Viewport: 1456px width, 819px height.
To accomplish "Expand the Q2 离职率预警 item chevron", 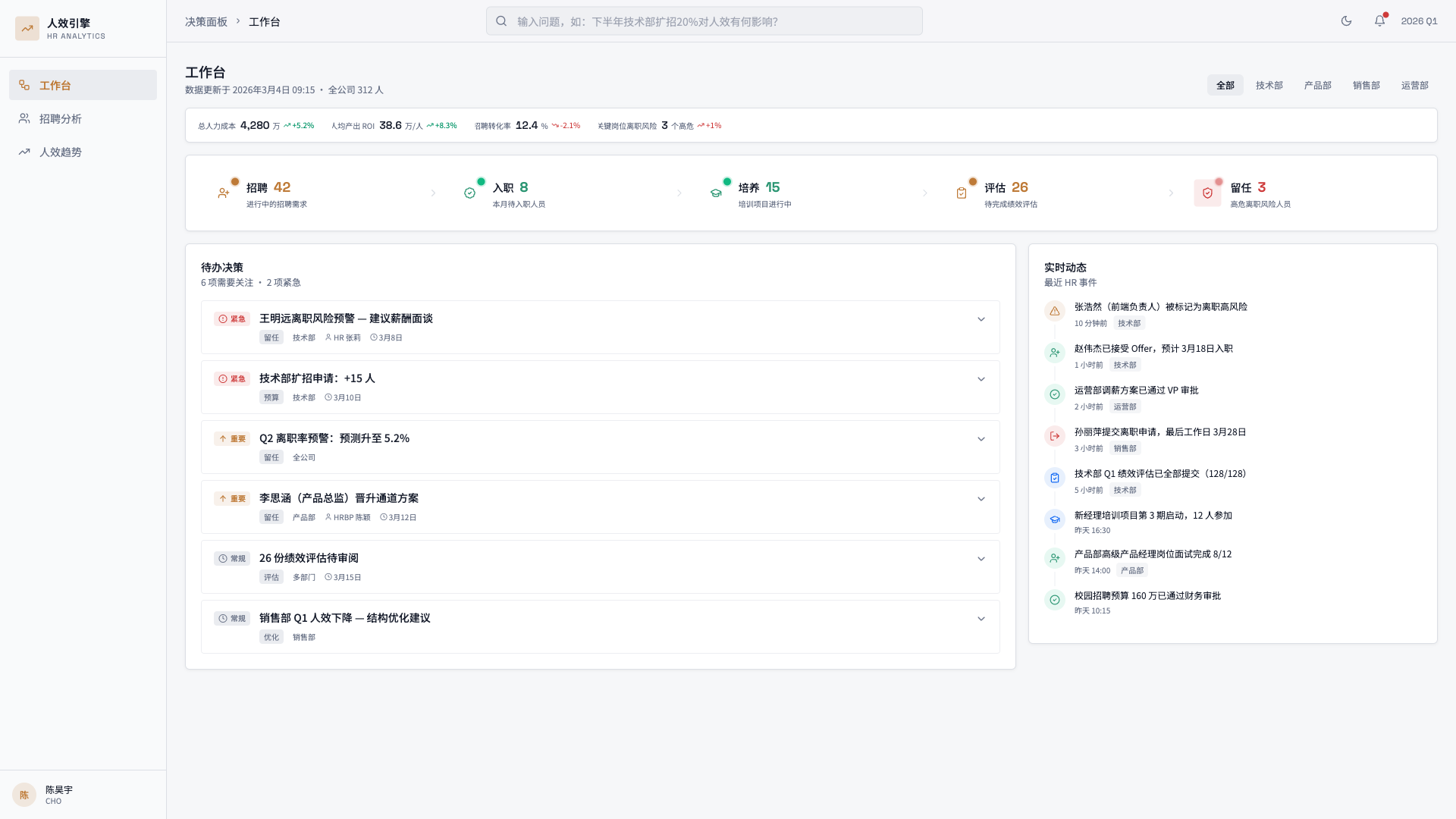I will click(x=981, y=439).
